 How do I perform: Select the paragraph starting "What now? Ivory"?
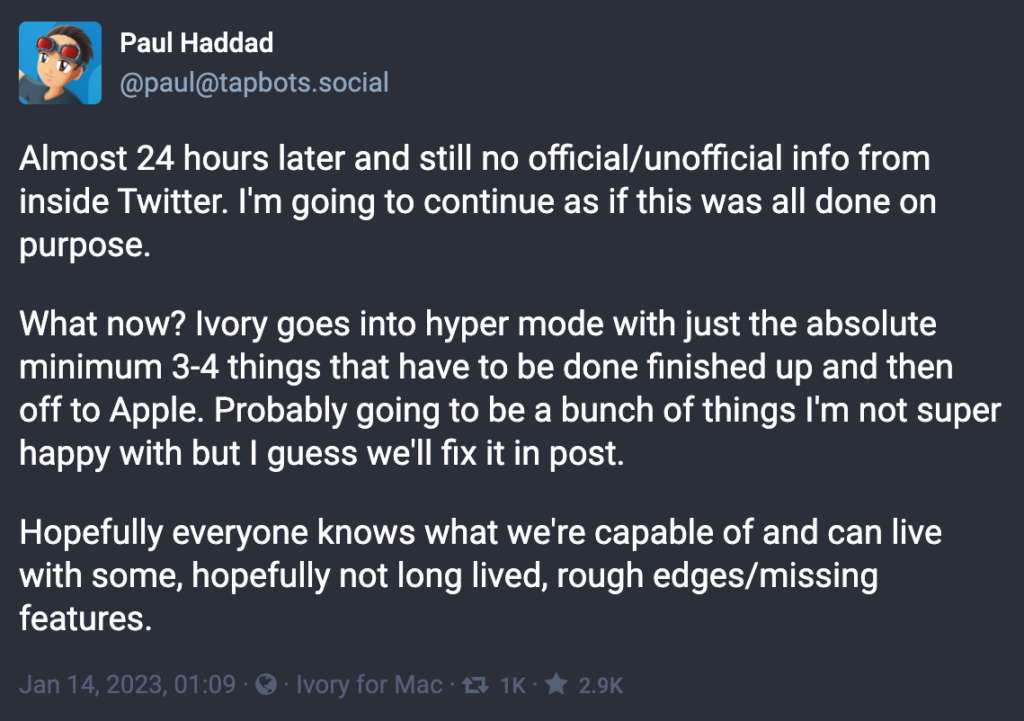point(510,389)
